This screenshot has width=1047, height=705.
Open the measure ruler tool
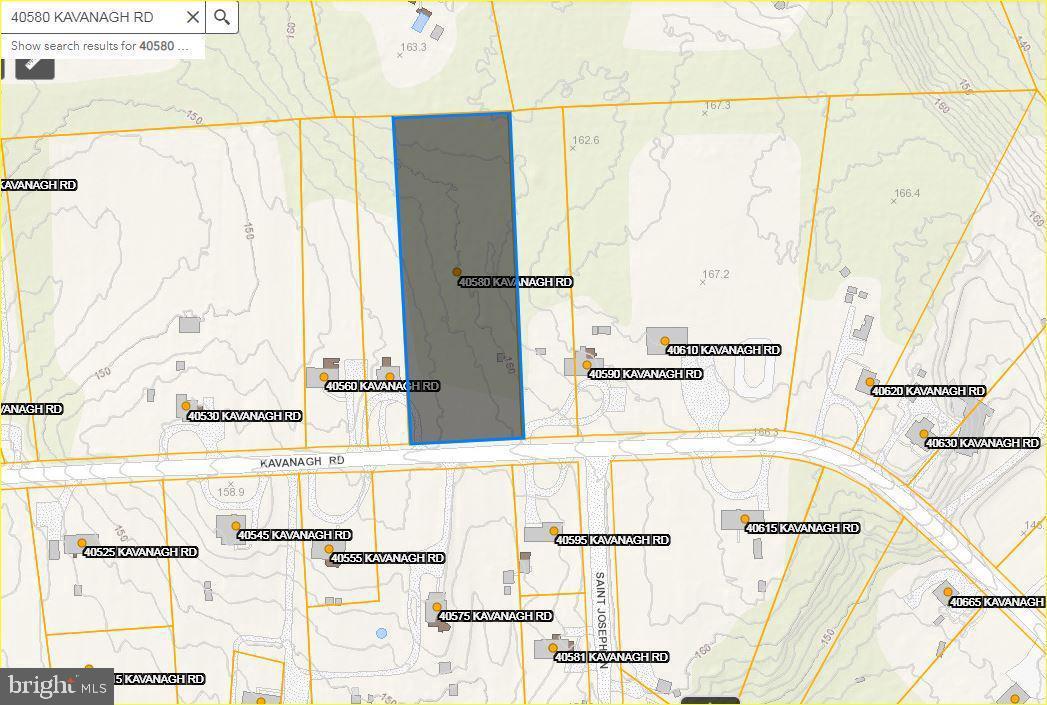point(34,64)
